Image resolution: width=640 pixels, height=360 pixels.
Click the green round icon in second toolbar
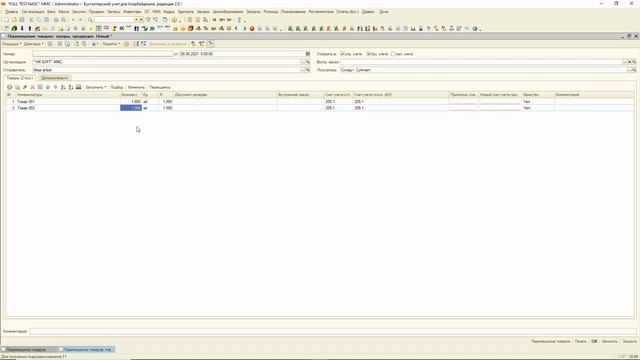[x=14, y=29]
